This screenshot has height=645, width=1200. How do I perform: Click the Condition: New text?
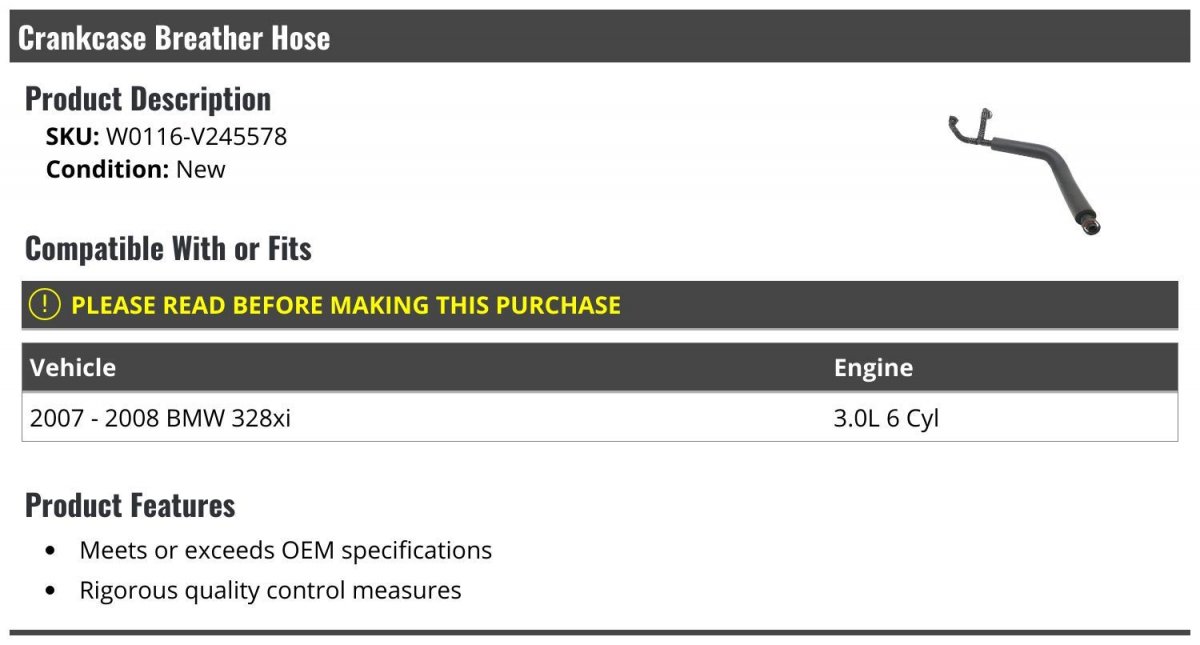pos(136,169)
